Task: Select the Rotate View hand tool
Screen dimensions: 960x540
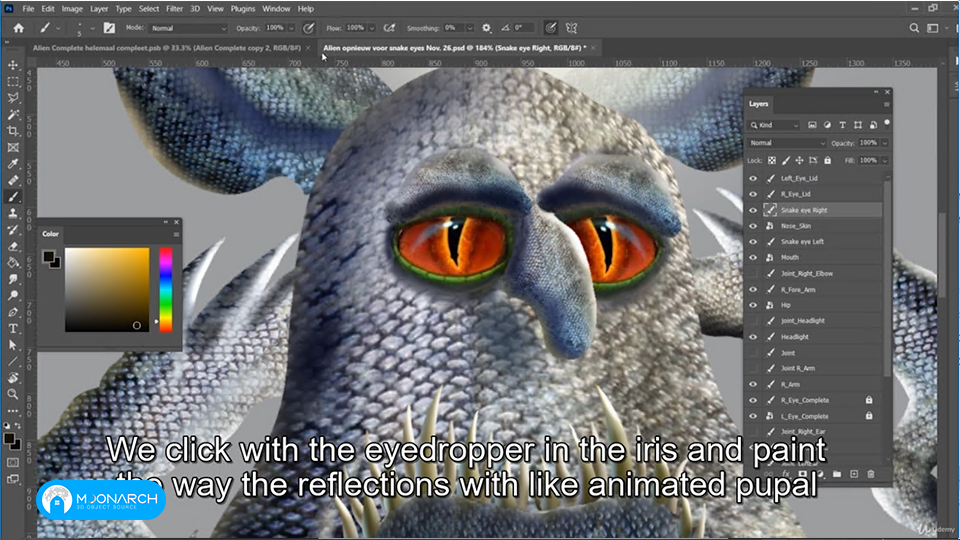Action: click(13, 378)
